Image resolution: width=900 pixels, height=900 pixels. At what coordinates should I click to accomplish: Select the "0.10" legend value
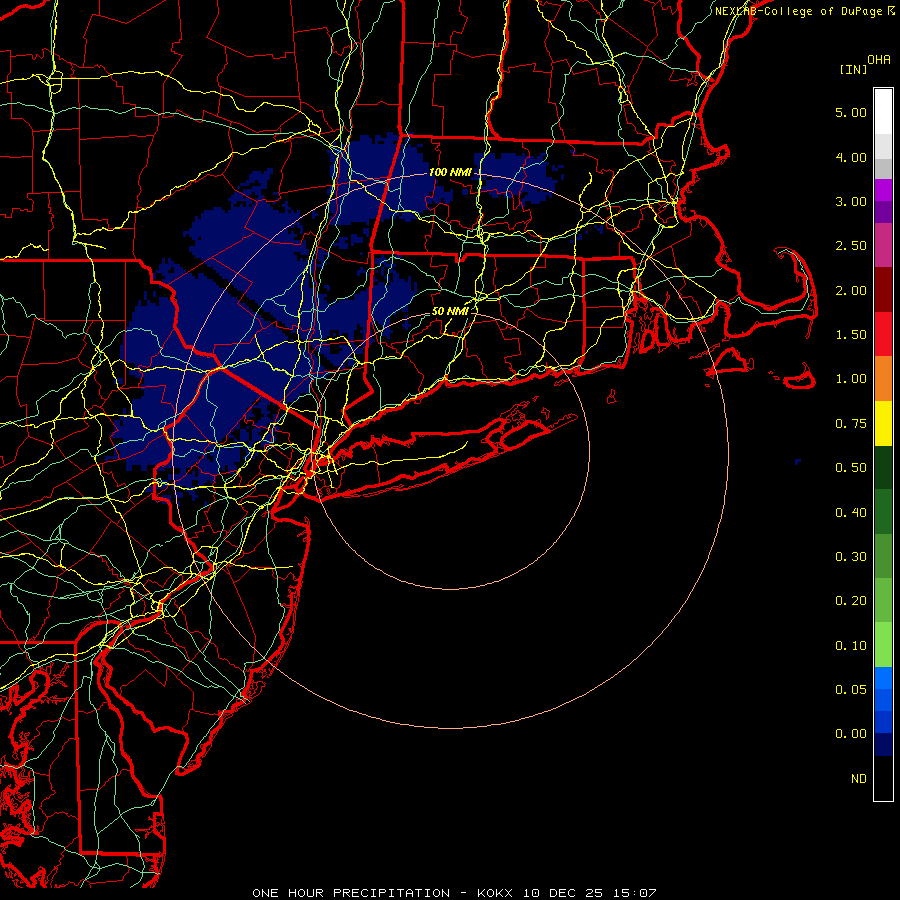tap(851, 646)
